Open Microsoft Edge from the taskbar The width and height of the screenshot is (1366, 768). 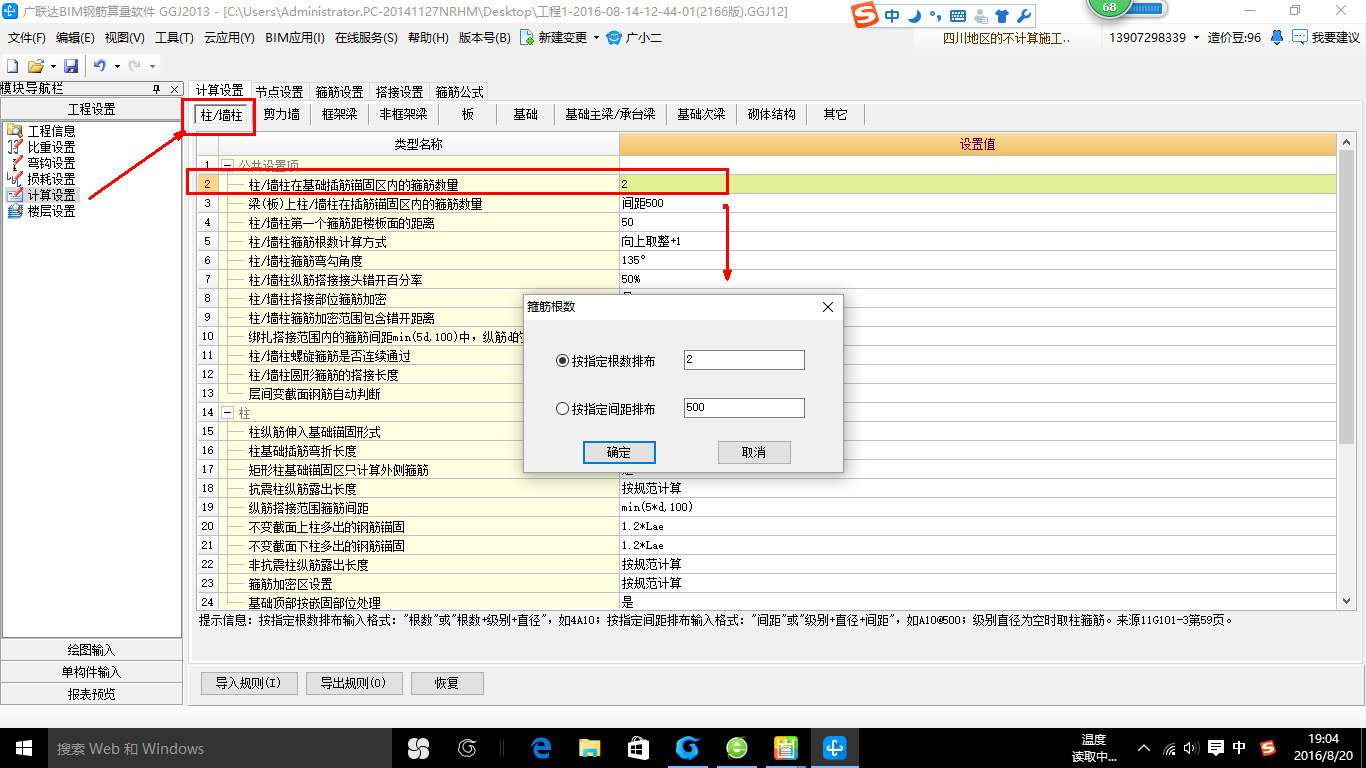(542, 748)
